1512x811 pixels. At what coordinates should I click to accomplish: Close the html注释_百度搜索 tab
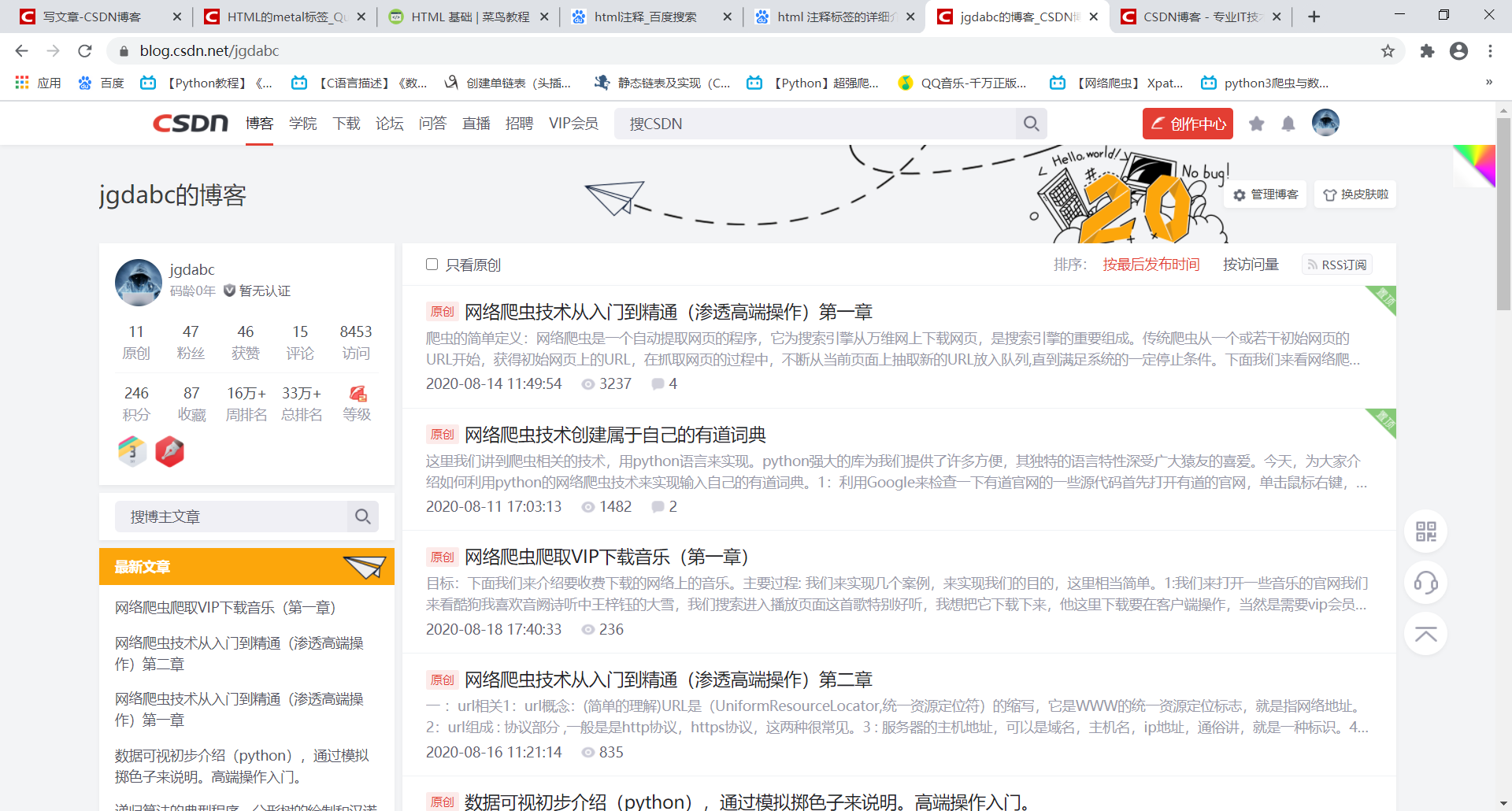point(727,17)
